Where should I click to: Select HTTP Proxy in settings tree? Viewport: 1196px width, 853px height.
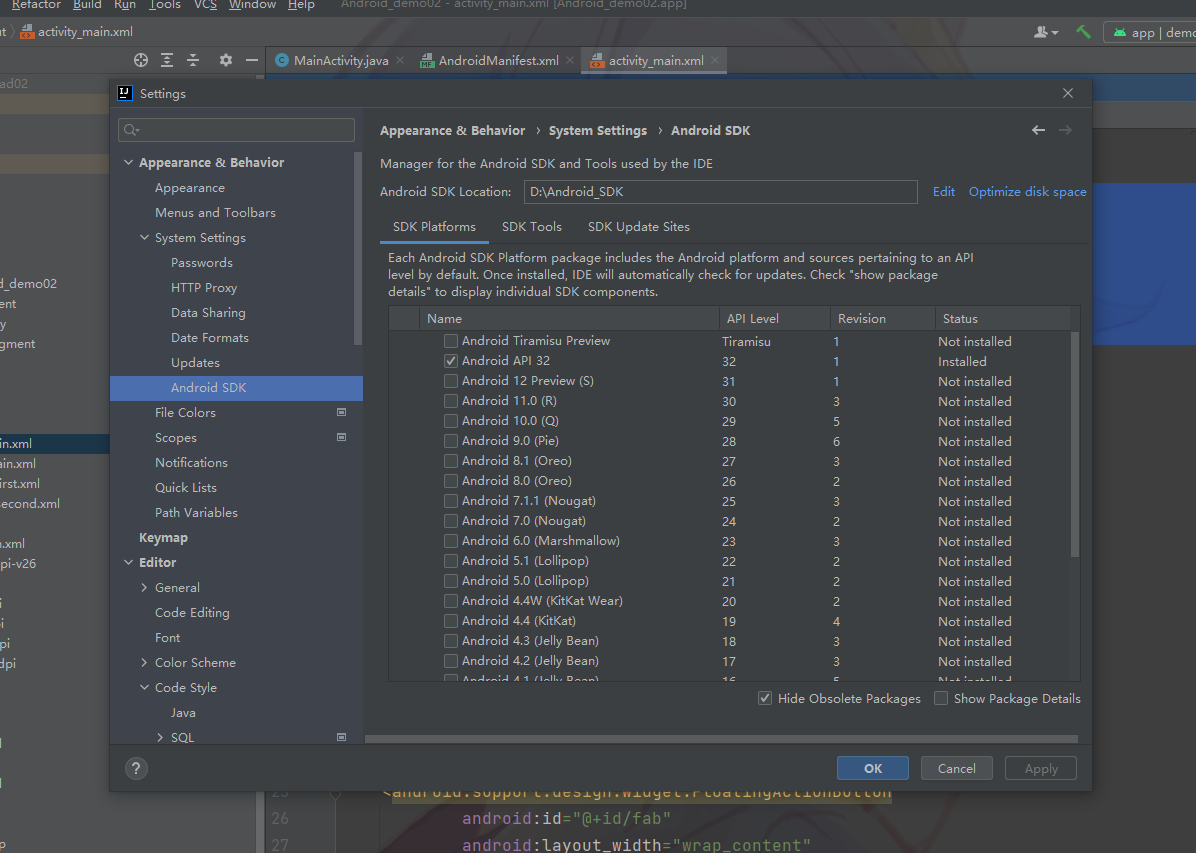[x=204, y=288]
